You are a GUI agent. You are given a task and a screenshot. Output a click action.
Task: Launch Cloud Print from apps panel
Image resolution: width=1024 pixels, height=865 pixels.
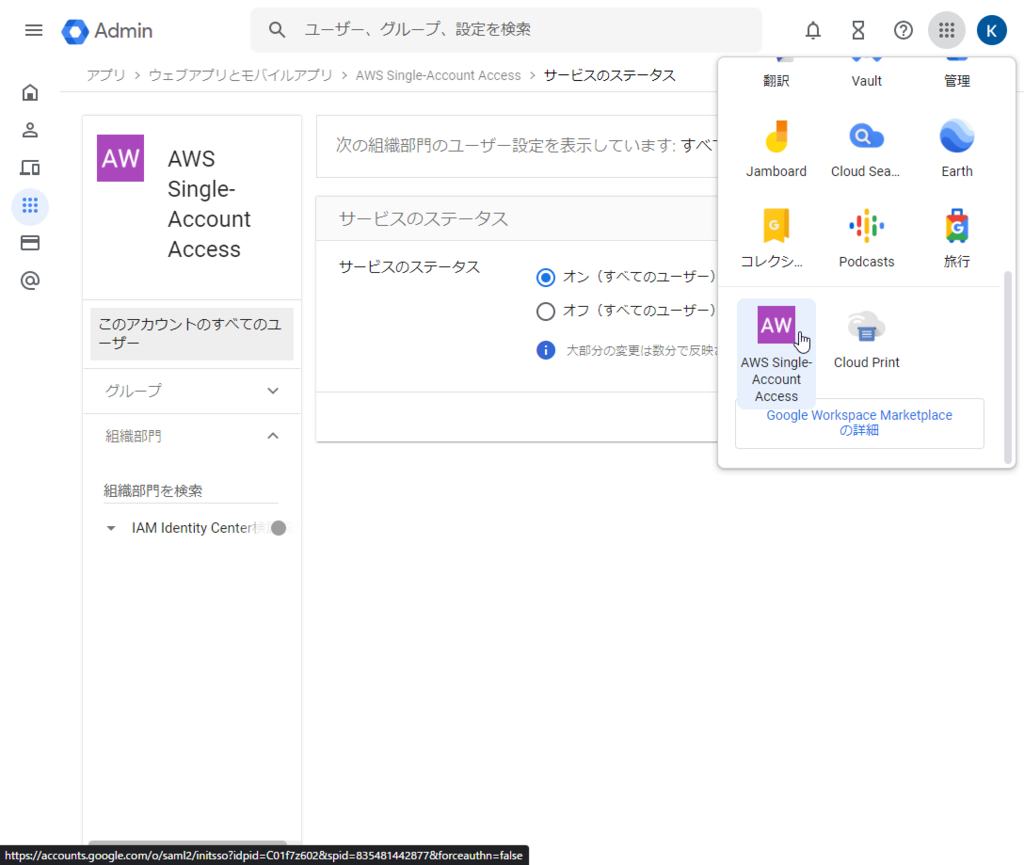pos(866,341)
